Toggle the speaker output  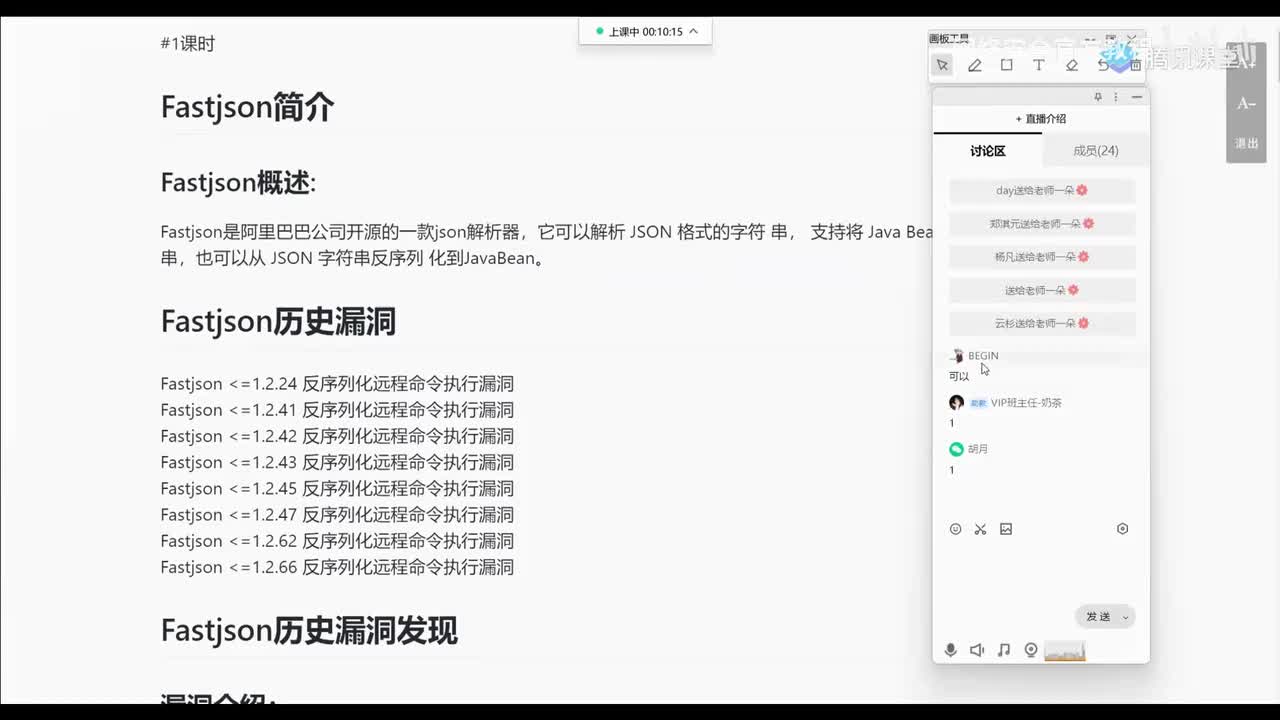pyautogui.click(x=977, y=650)
